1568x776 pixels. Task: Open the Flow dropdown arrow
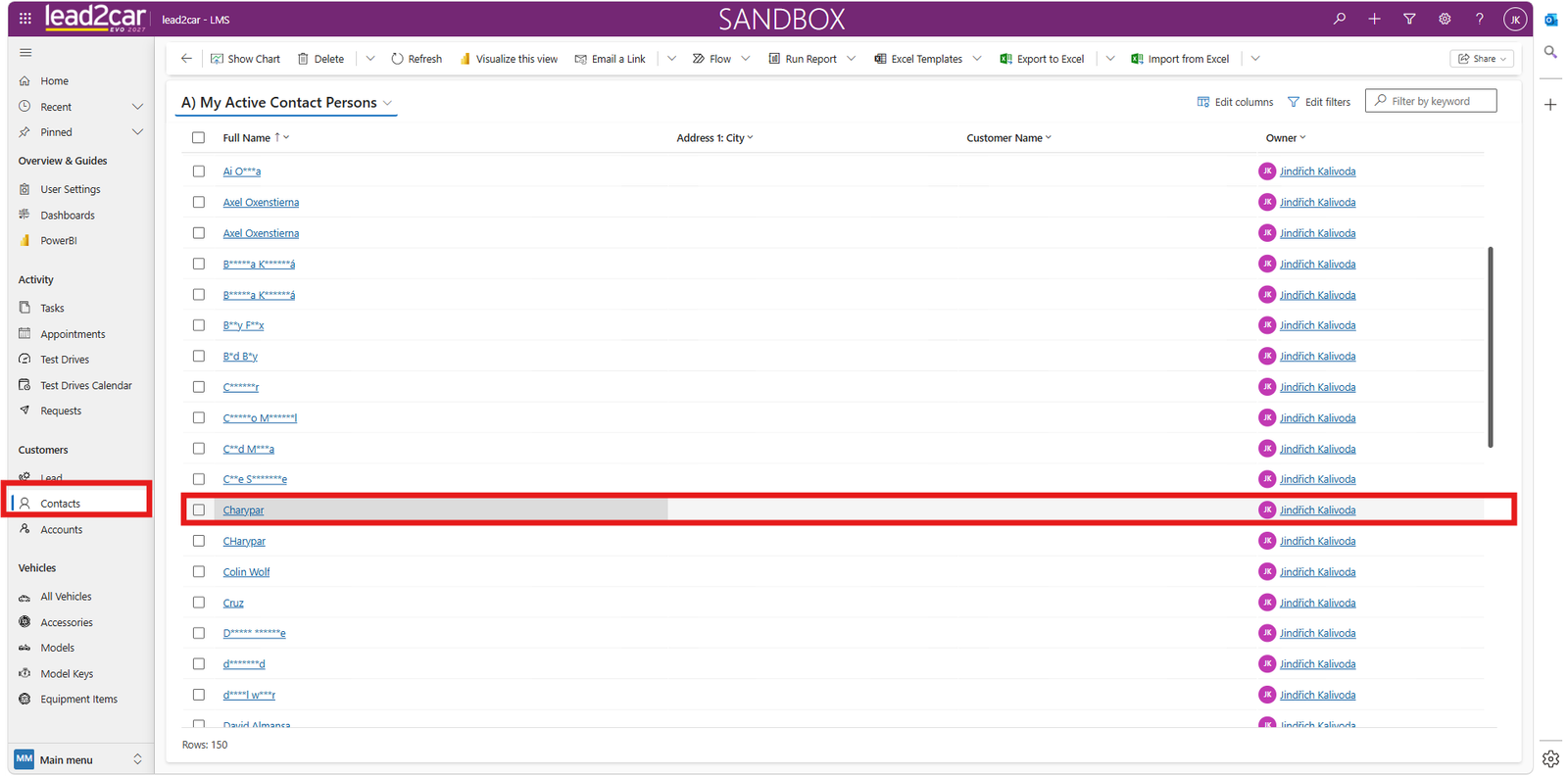(x=746, y=59)
